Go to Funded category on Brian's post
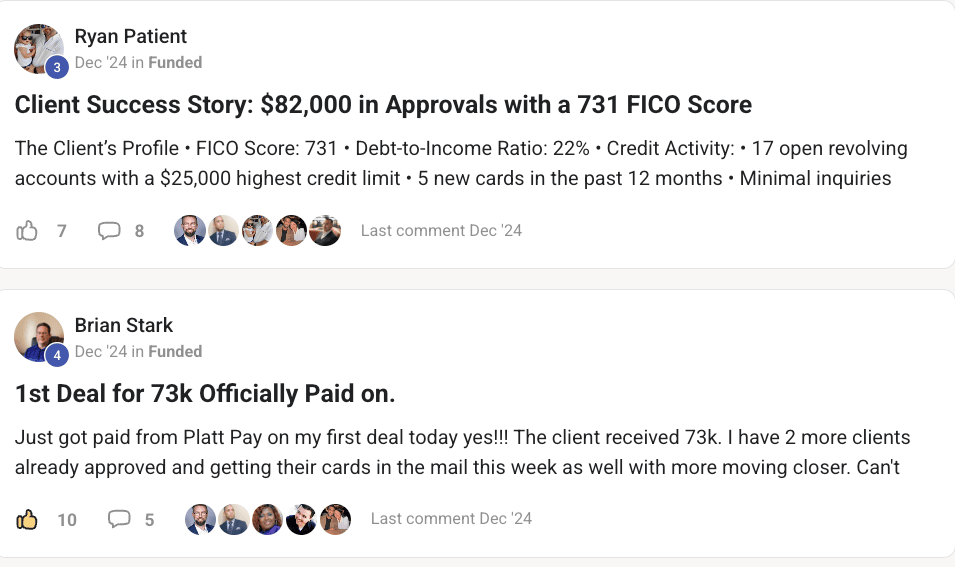955x567 pixels. [x=176, y=351]
